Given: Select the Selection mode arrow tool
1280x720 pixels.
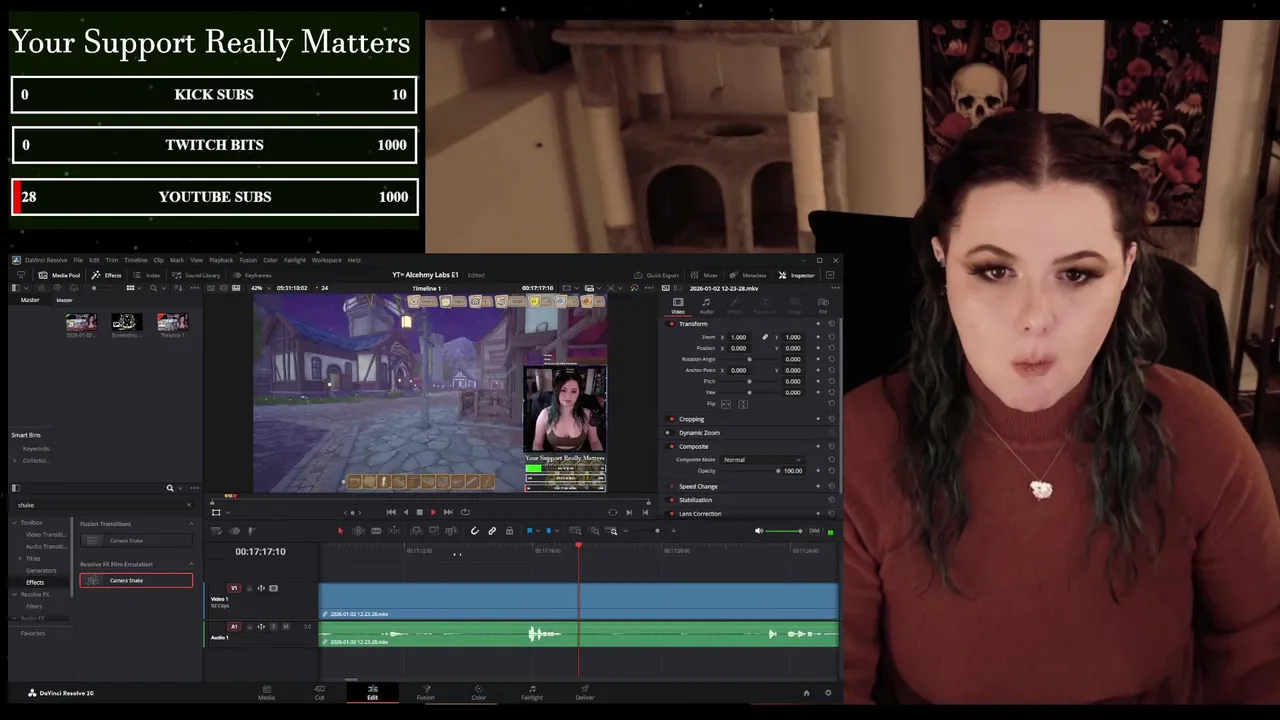Looking at the screenshot, I should coord(340,531).
